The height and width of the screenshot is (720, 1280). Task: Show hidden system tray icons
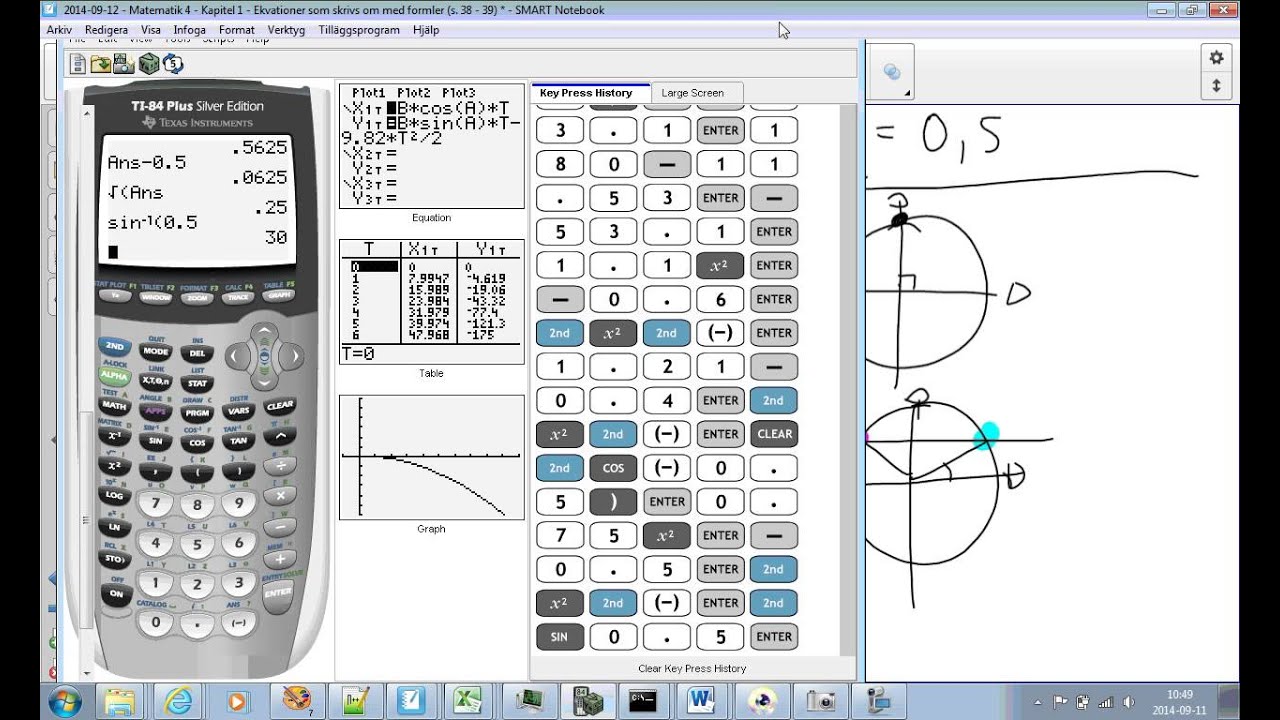click(1038, 702)
